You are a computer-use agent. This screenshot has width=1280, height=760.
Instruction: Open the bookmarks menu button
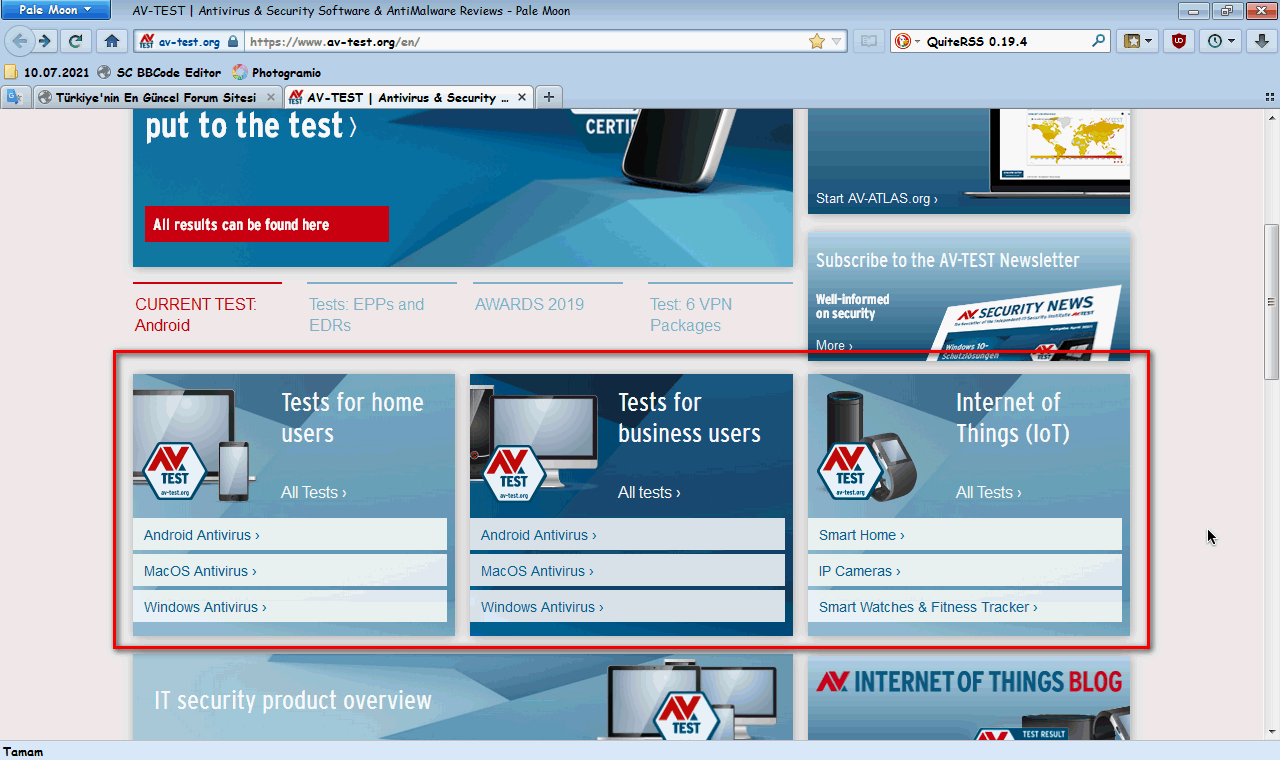point(1138,42)
